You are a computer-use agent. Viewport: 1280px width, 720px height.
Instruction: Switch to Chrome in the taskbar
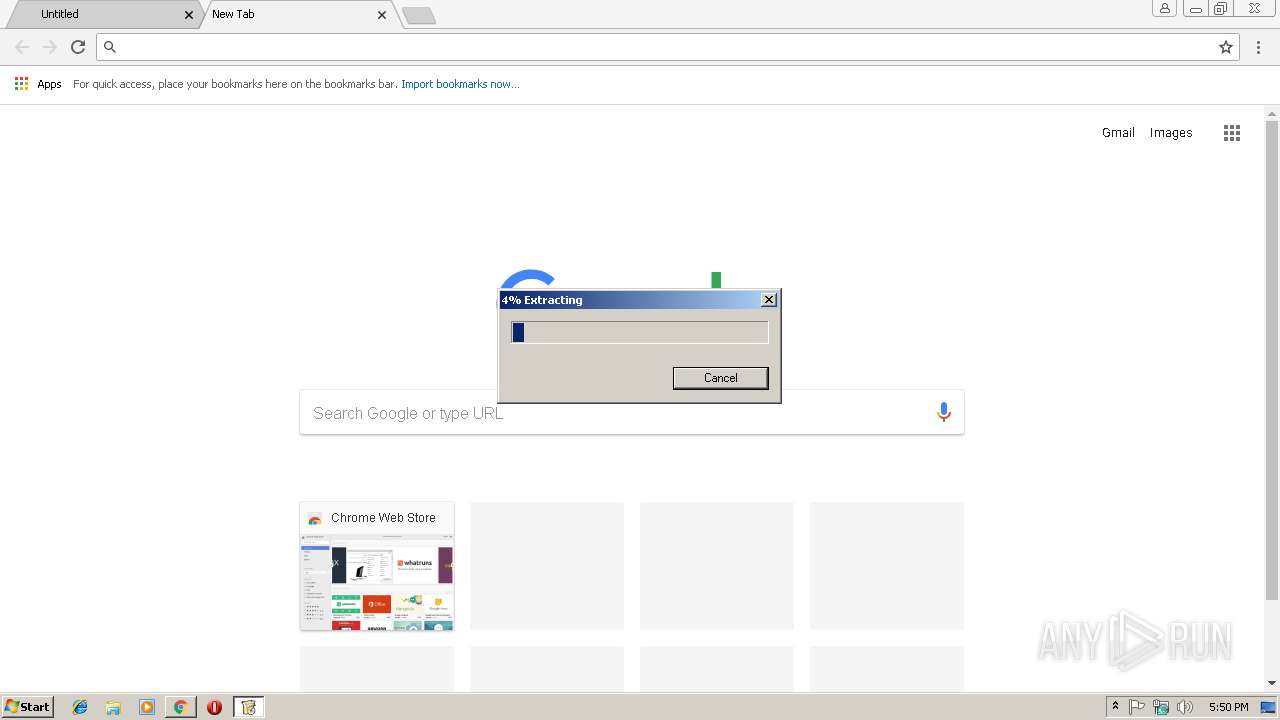click(x=181, y=707)
